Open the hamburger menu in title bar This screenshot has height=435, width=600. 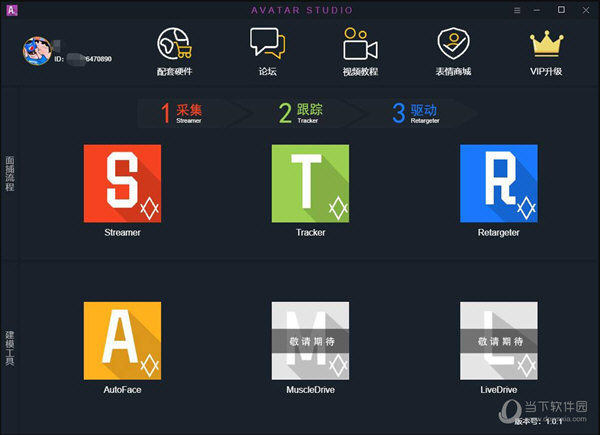pyautogui.click(x=517, y=10)
